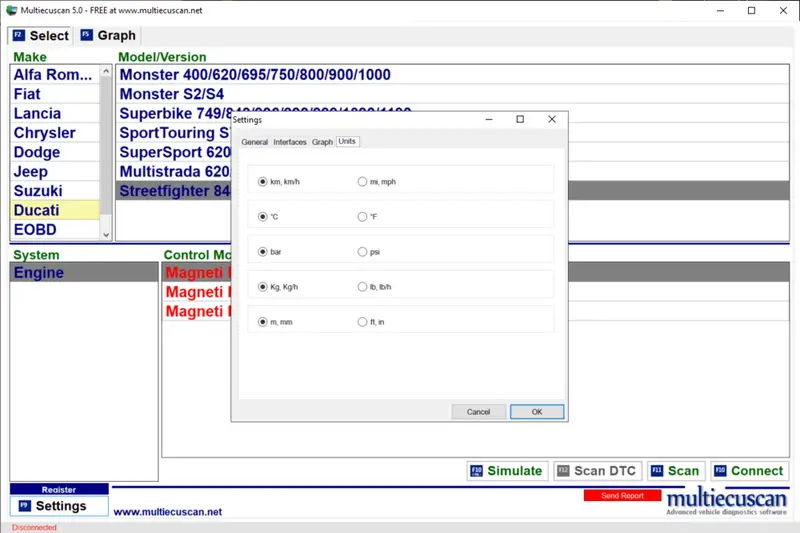This screenshot has height=533, width=800.
Task: Click the F2 icon on Select tab
Action: pos(19,35)
